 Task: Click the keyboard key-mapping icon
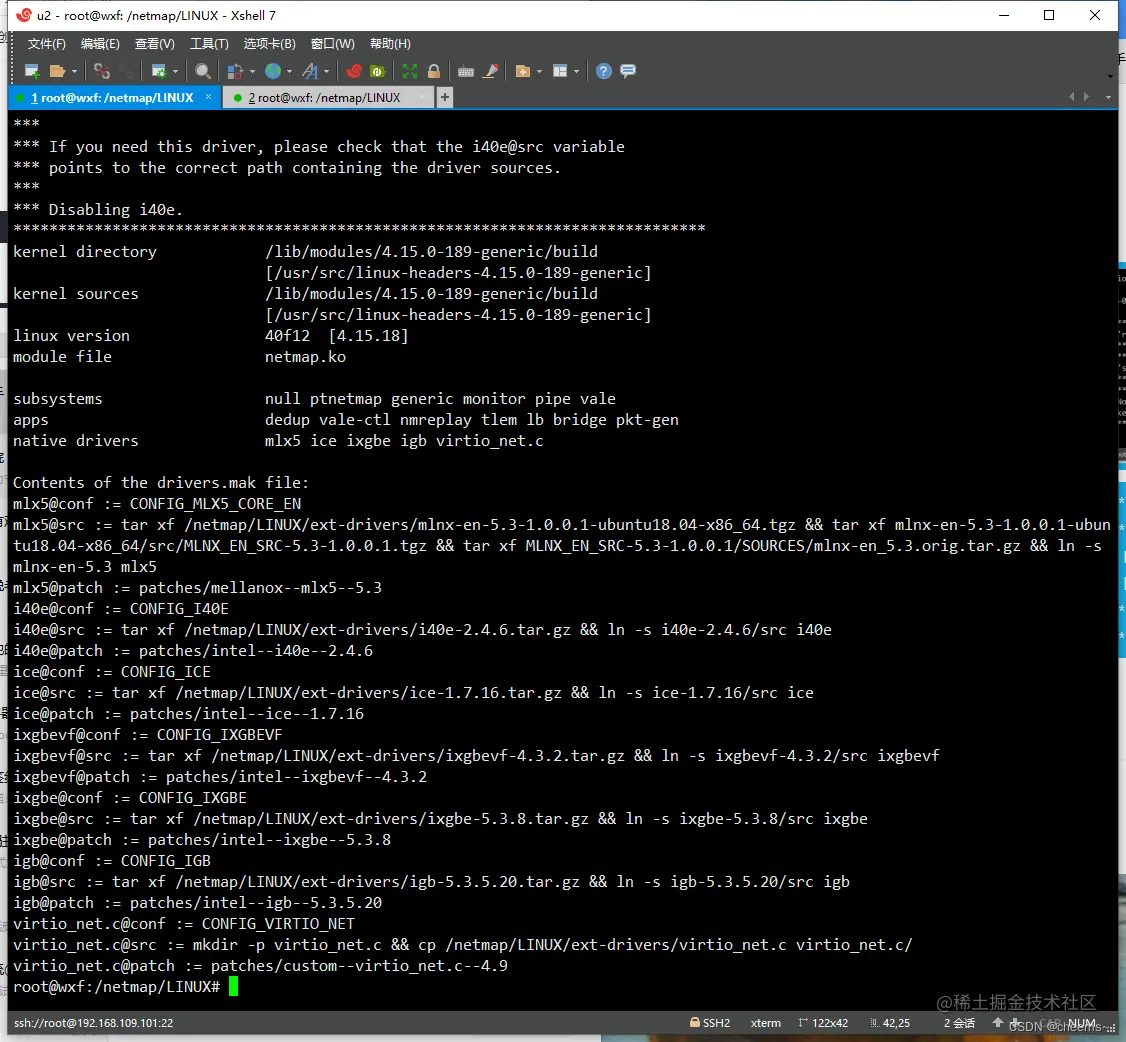466,71
